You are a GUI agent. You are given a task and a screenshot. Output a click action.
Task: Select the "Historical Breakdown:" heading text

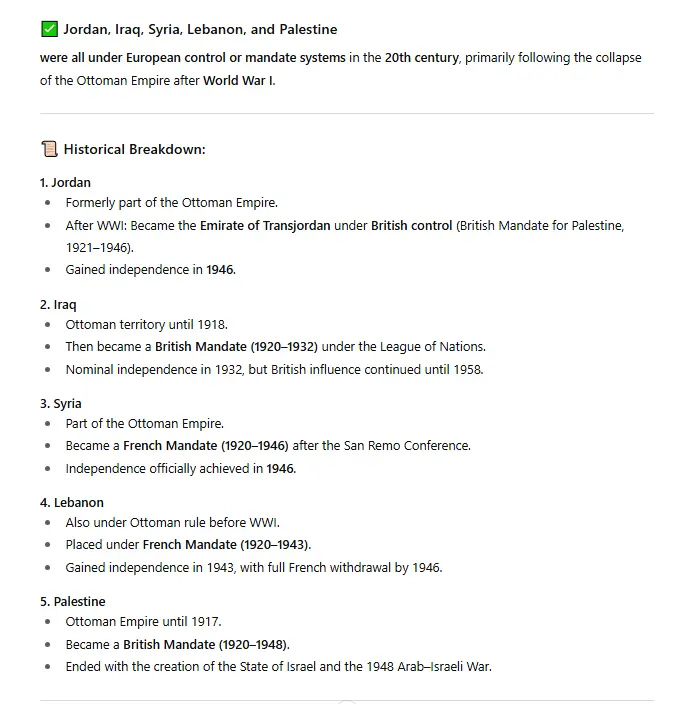pos(134,149)
